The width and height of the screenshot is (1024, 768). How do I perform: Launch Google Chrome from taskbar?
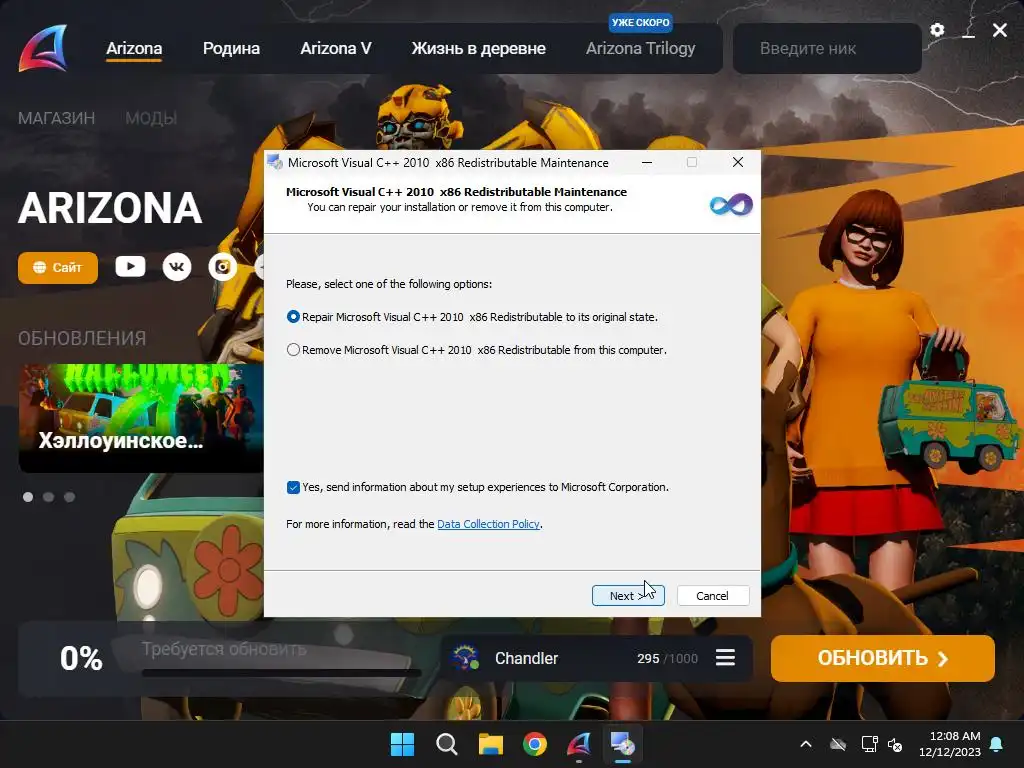pyautogui.click(x=535, y=744)
